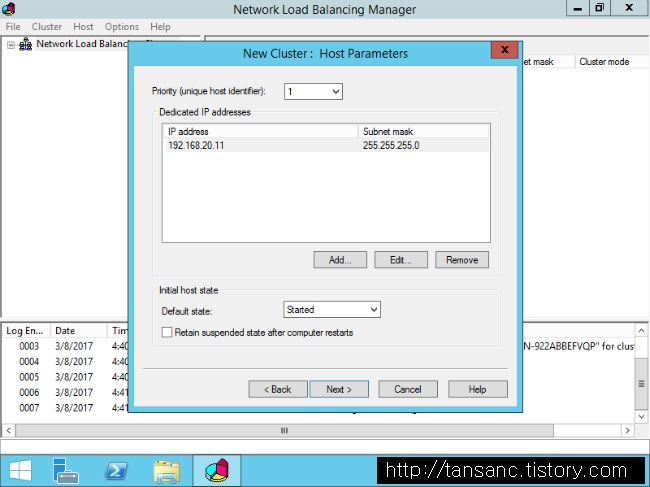
Task: Click the Remove button
Action: click(462, 260)
